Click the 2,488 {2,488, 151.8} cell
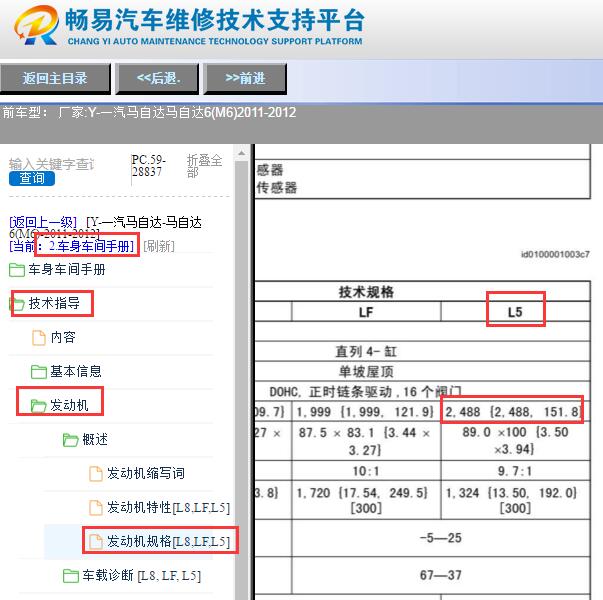The height and width of the screenshot is (600, 603). tap(513, 412)
